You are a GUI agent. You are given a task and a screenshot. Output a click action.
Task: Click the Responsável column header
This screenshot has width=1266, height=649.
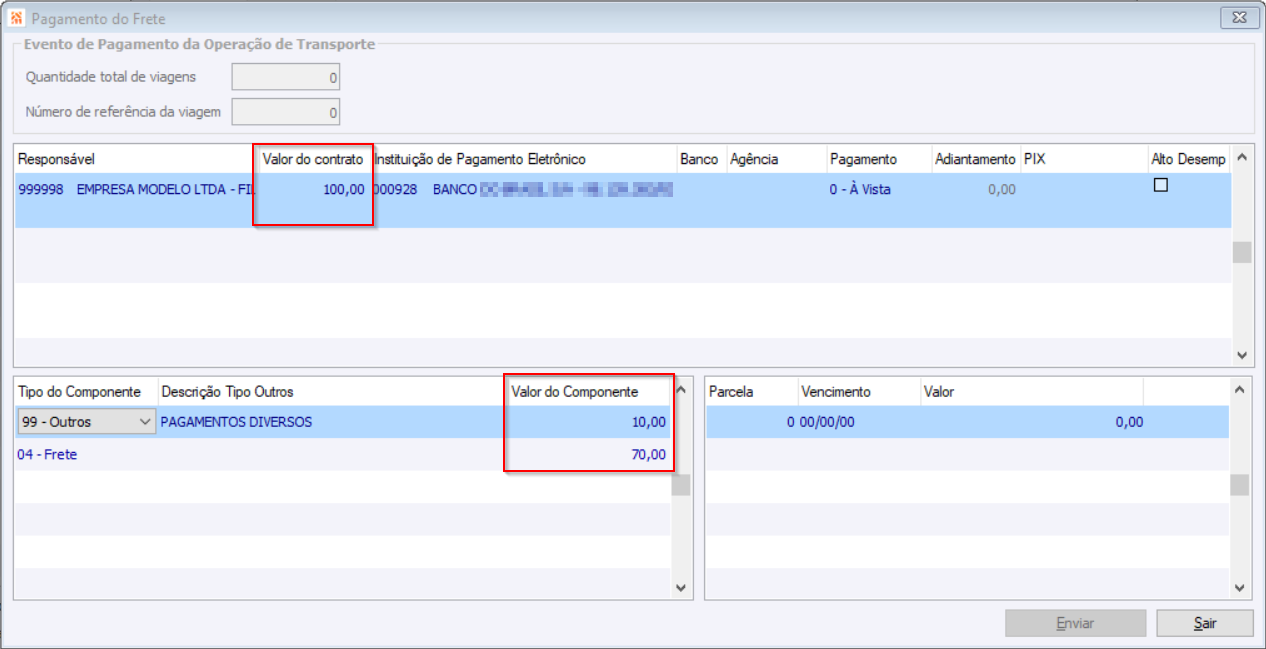[x=135, y=159]
